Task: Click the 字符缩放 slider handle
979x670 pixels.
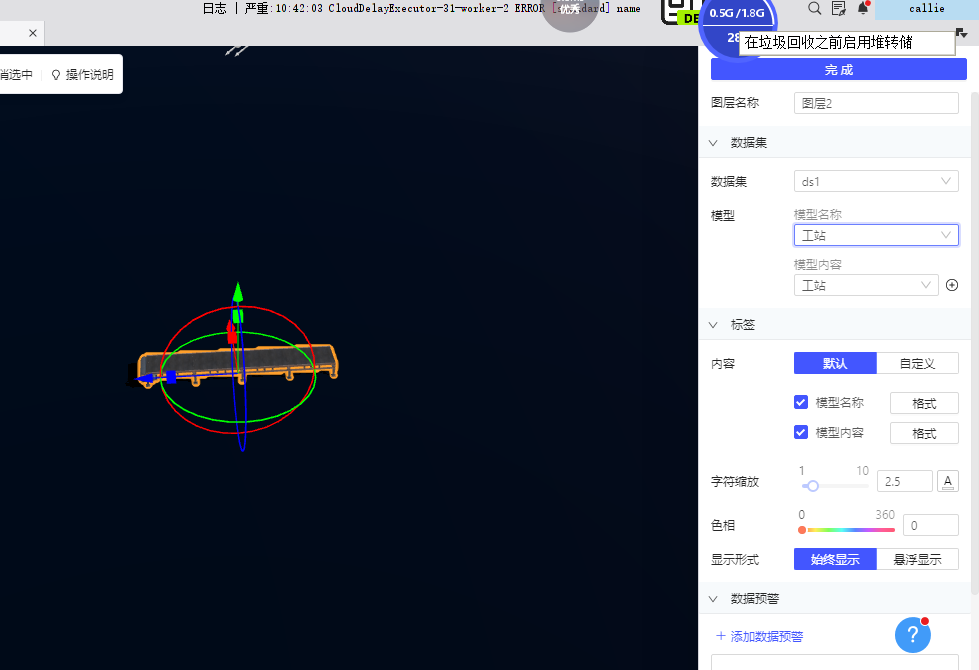Action: (x=812, y=486)
